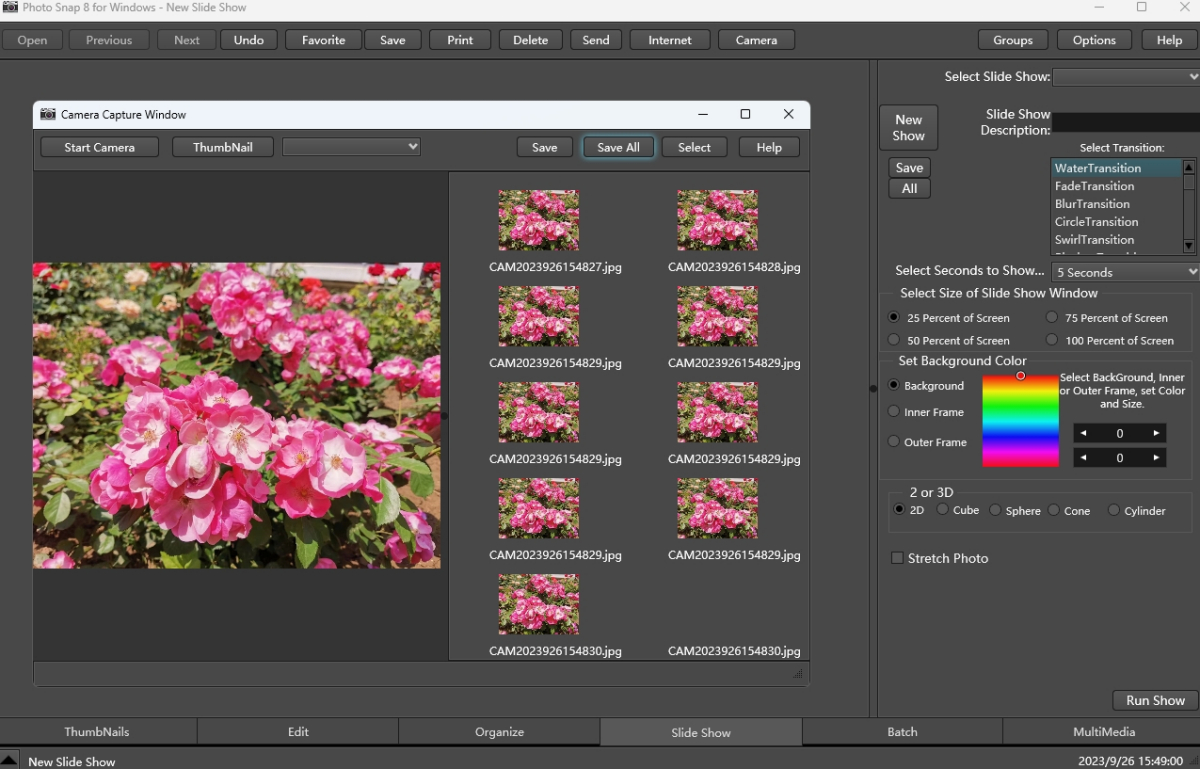The image size is (1200, 769).
Task: Click the Send toolbar button
Action: click(x=596, y=40)
